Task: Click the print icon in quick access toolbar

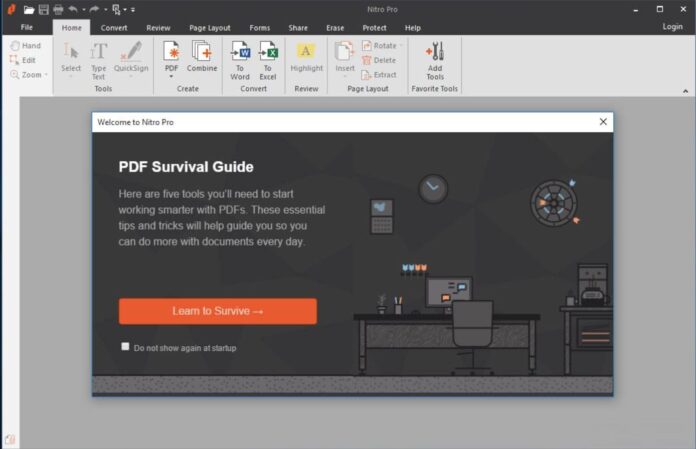Action: tap(57, 9)
